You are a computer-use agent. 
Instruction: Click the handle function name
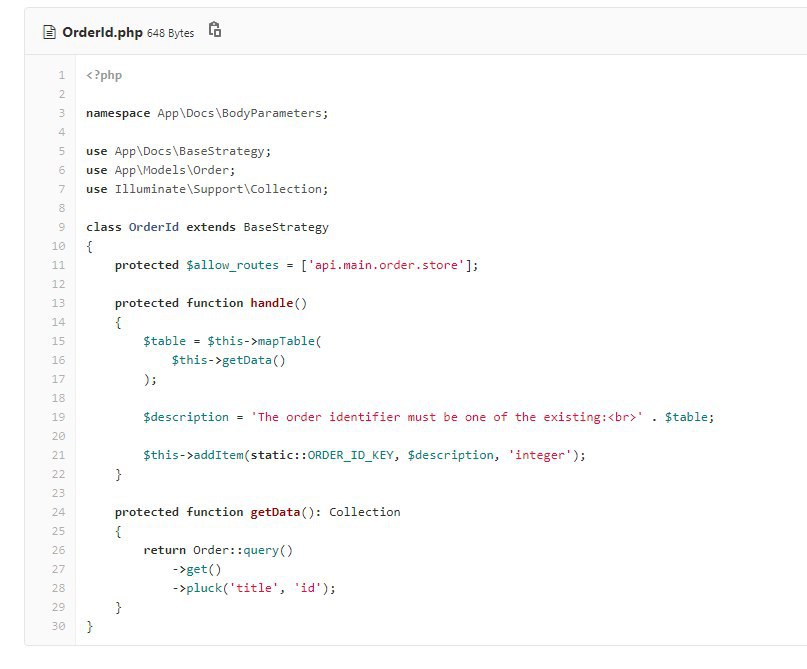coord(272,303)
